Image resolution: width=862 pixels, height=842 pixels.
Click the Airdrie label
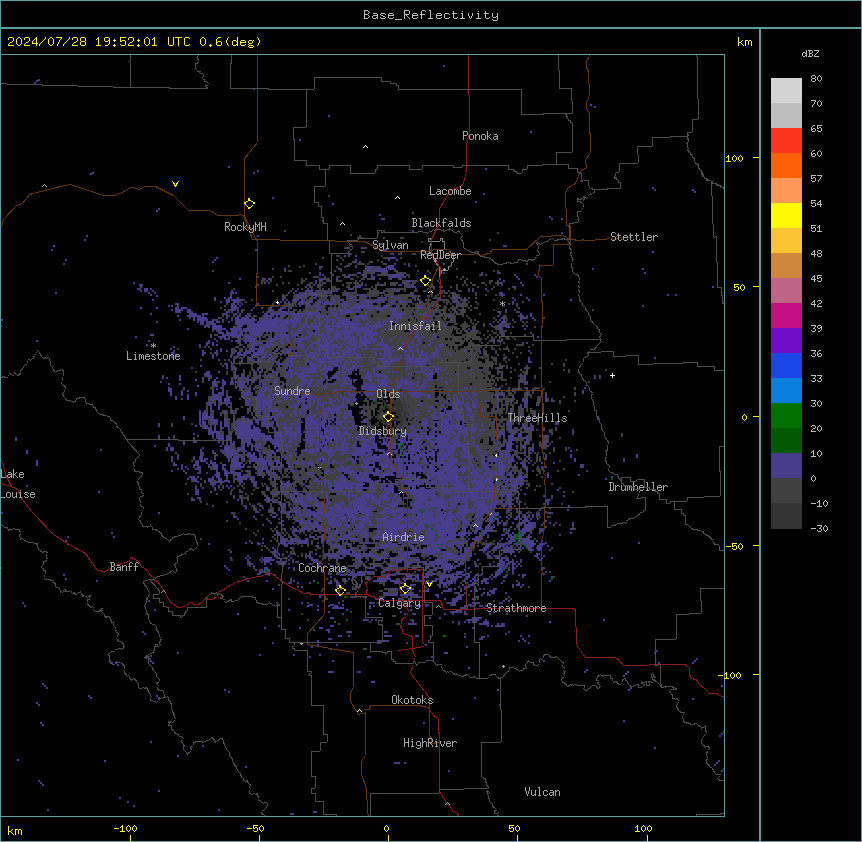tap(403, 537)
